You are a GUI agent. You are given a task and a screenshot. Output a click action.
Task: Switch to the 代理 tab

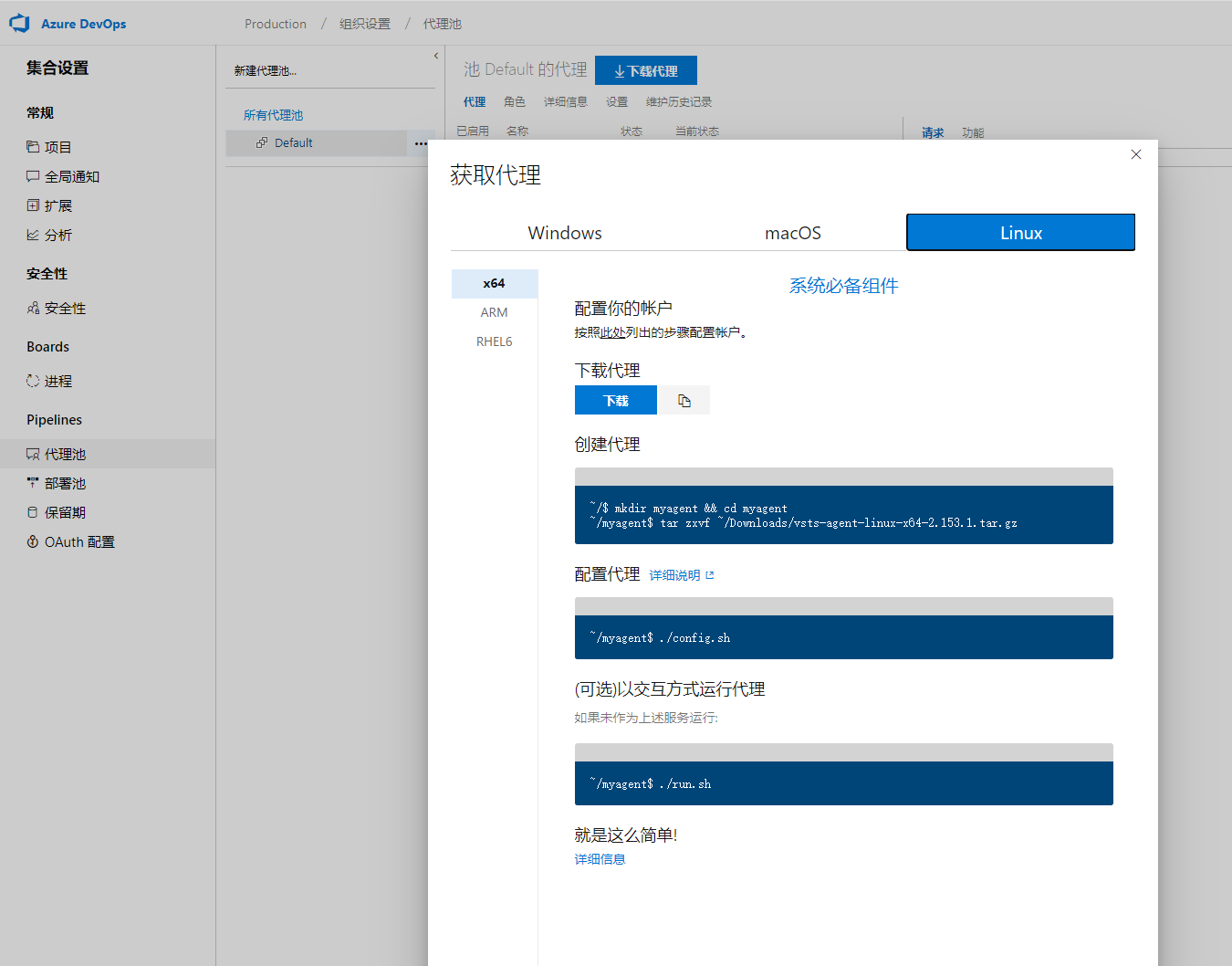[x=475, y=102]
